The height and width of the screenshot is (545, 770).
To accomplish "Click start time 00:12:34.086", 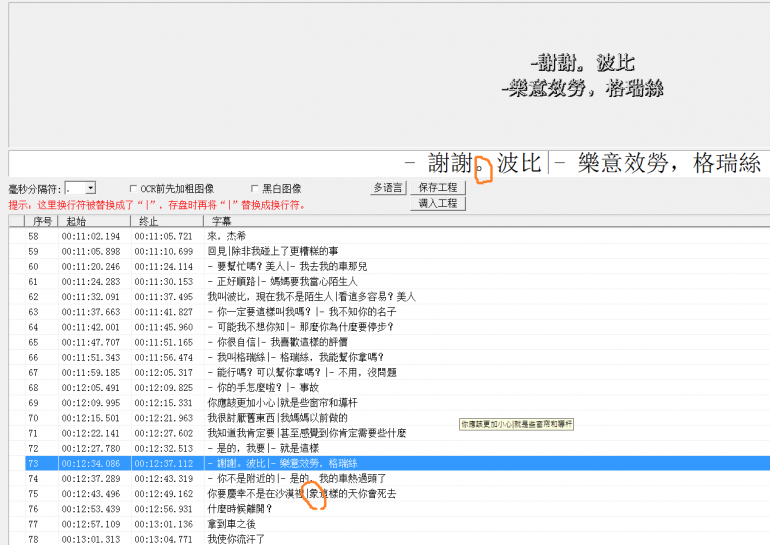I will pos(91,463).
